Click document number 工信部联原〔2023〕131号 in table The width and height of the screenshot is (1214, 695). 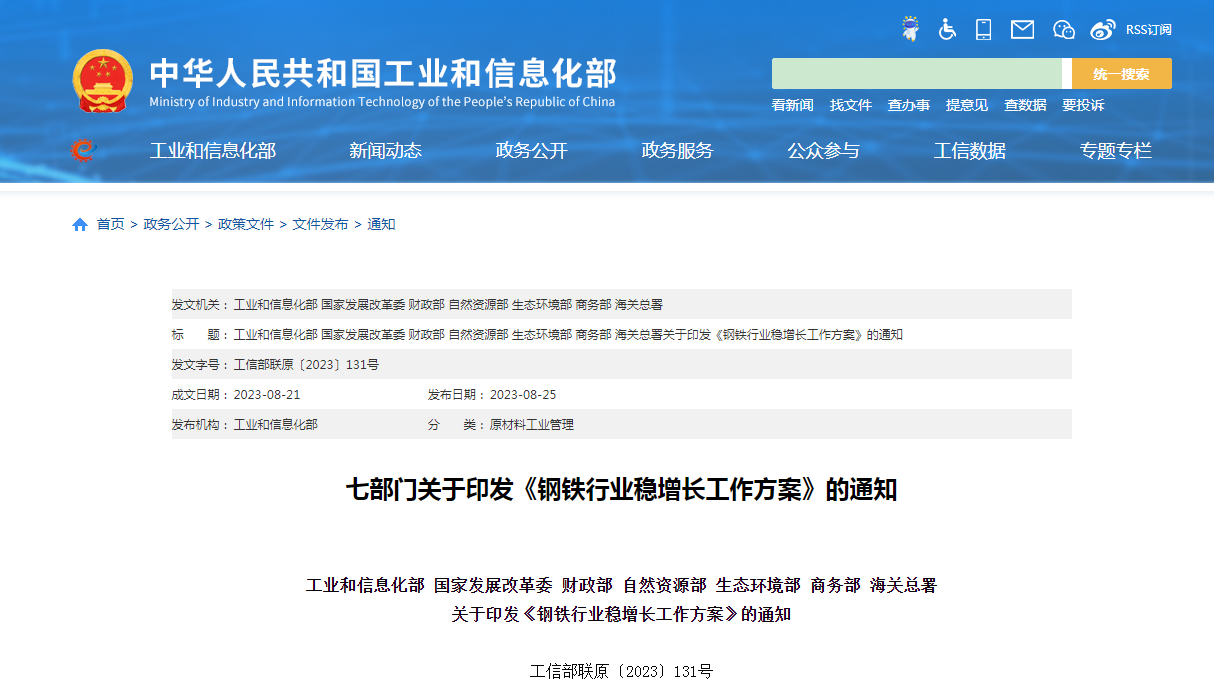click(306, 365)
